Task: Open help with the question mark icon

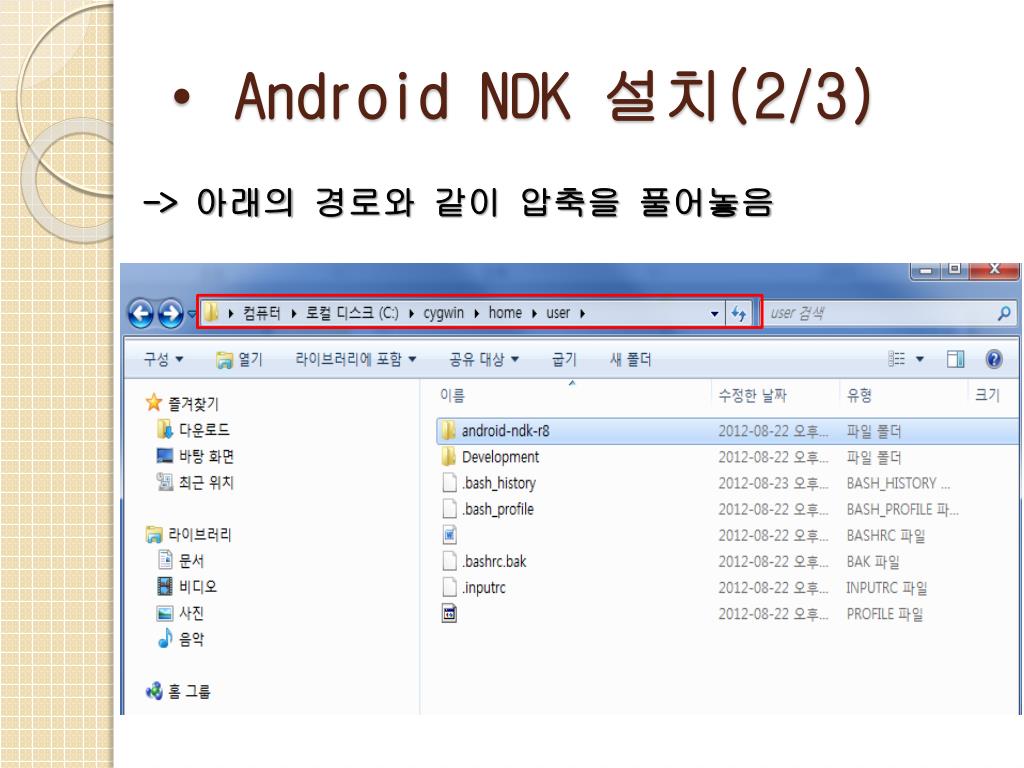Action: point(994,359)
